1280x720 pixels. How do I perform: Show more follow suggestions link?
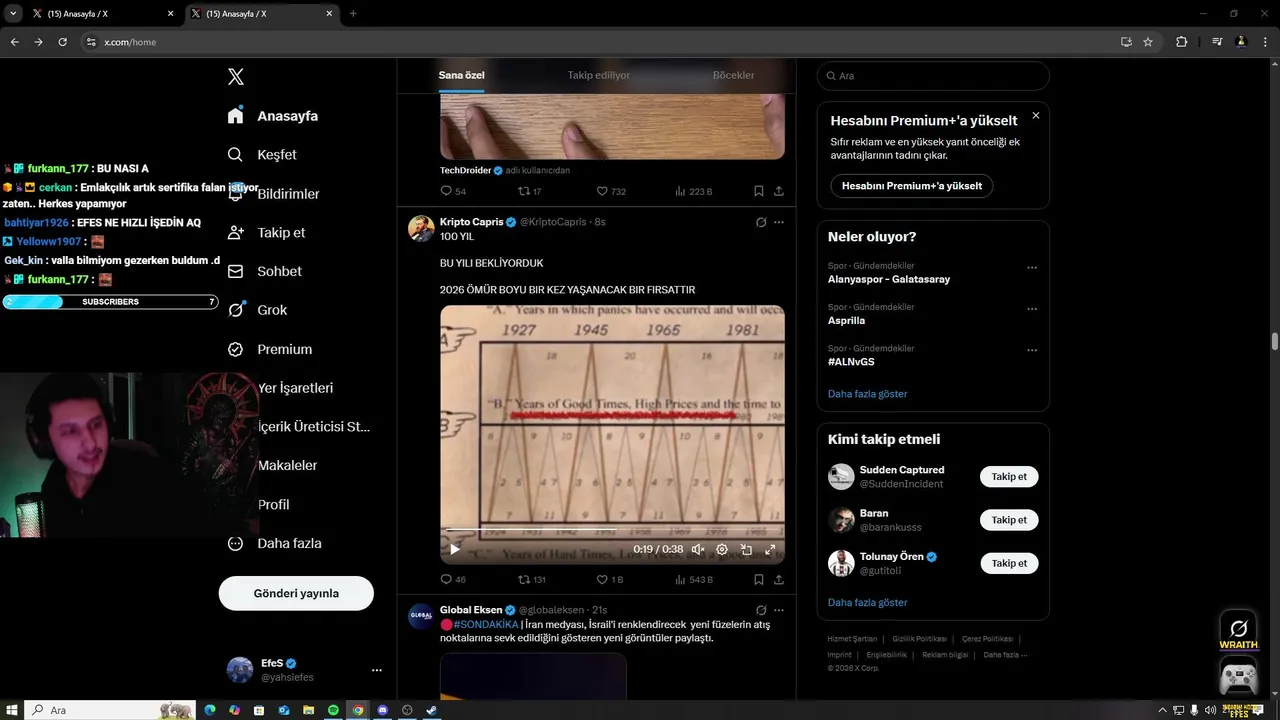point(867,603)
